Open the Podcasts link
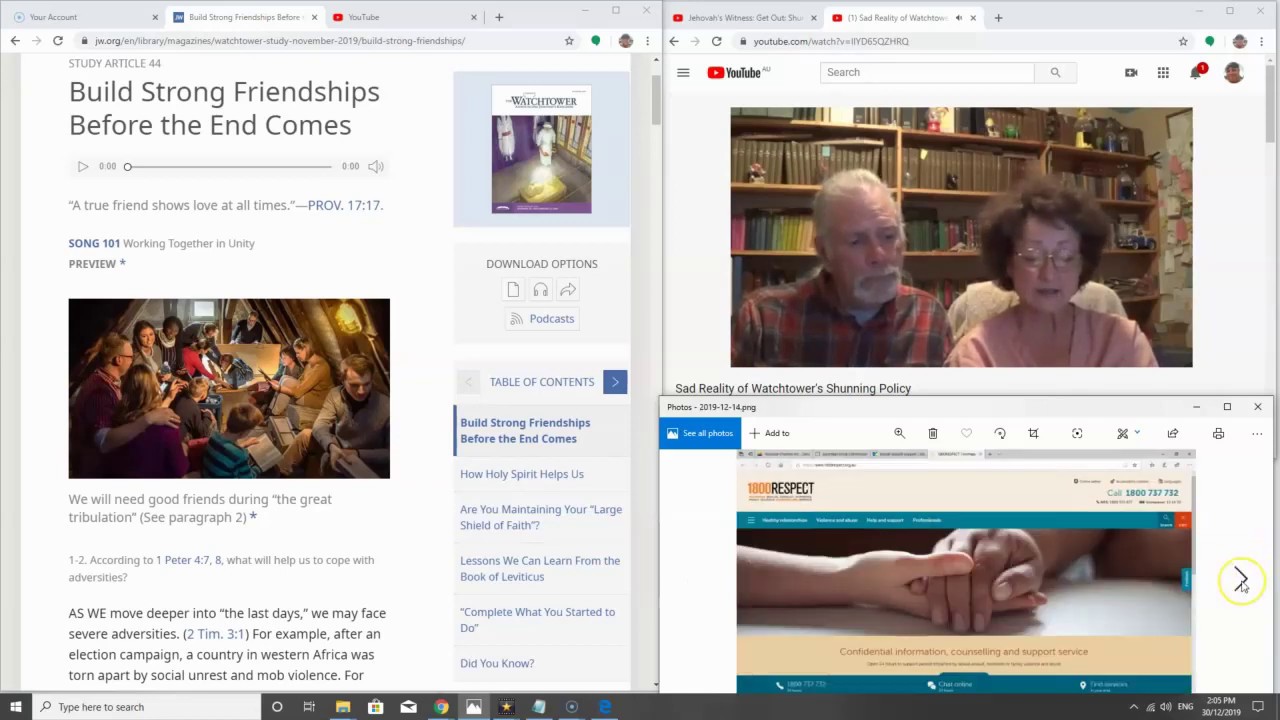Viewport: 1280px width, 720px height. tap(542, 319)
